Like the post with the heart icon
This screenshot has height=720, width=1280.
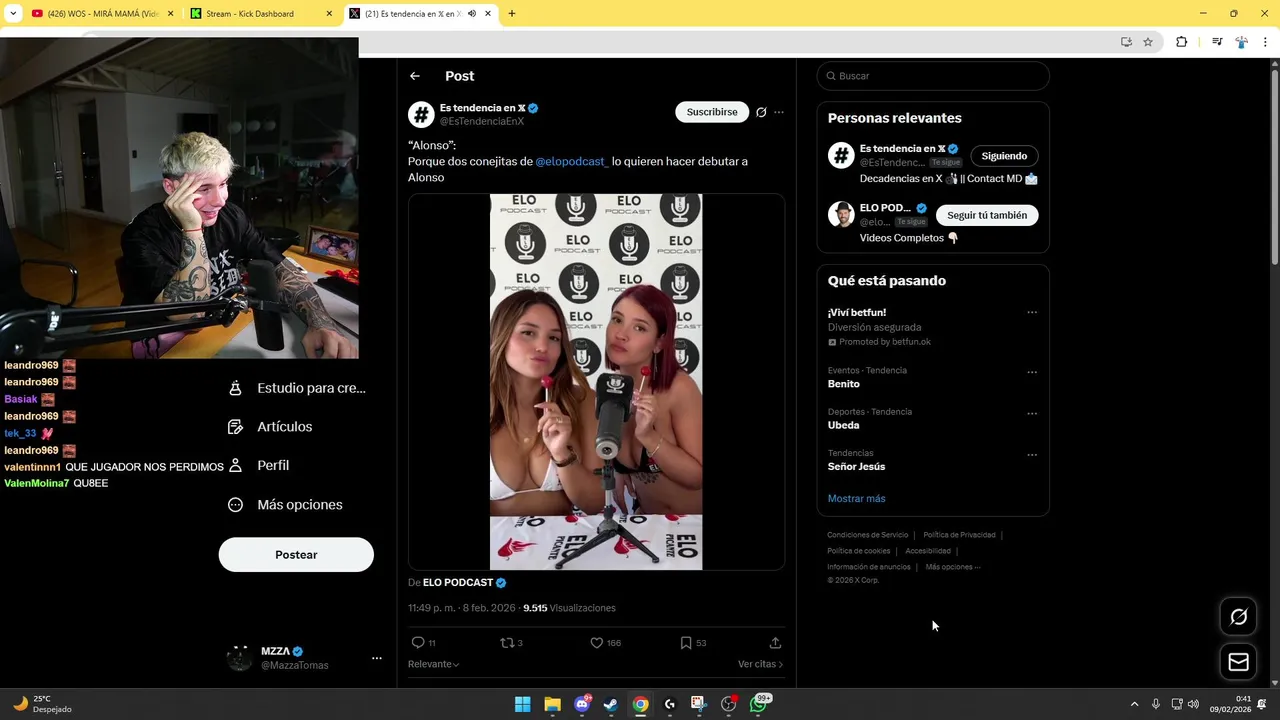pyautogui.click(x=596, y=643)
